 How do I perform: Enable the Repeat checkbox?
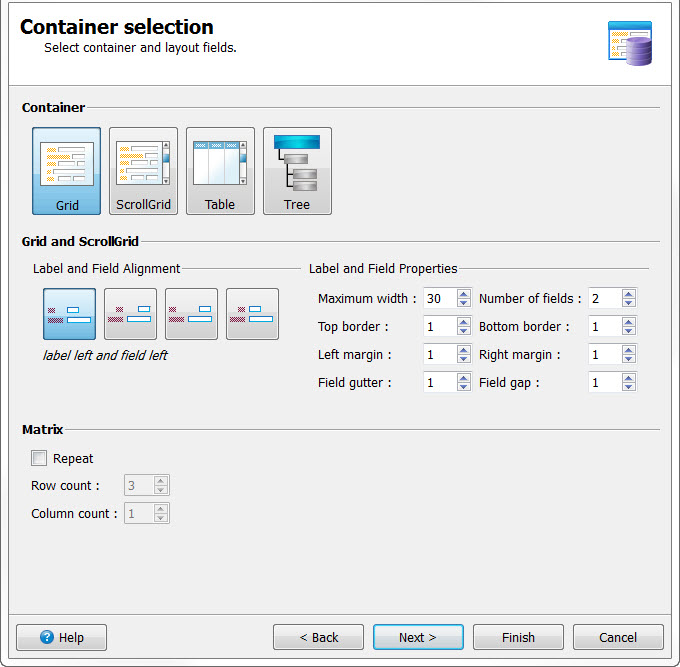(39, 459)
